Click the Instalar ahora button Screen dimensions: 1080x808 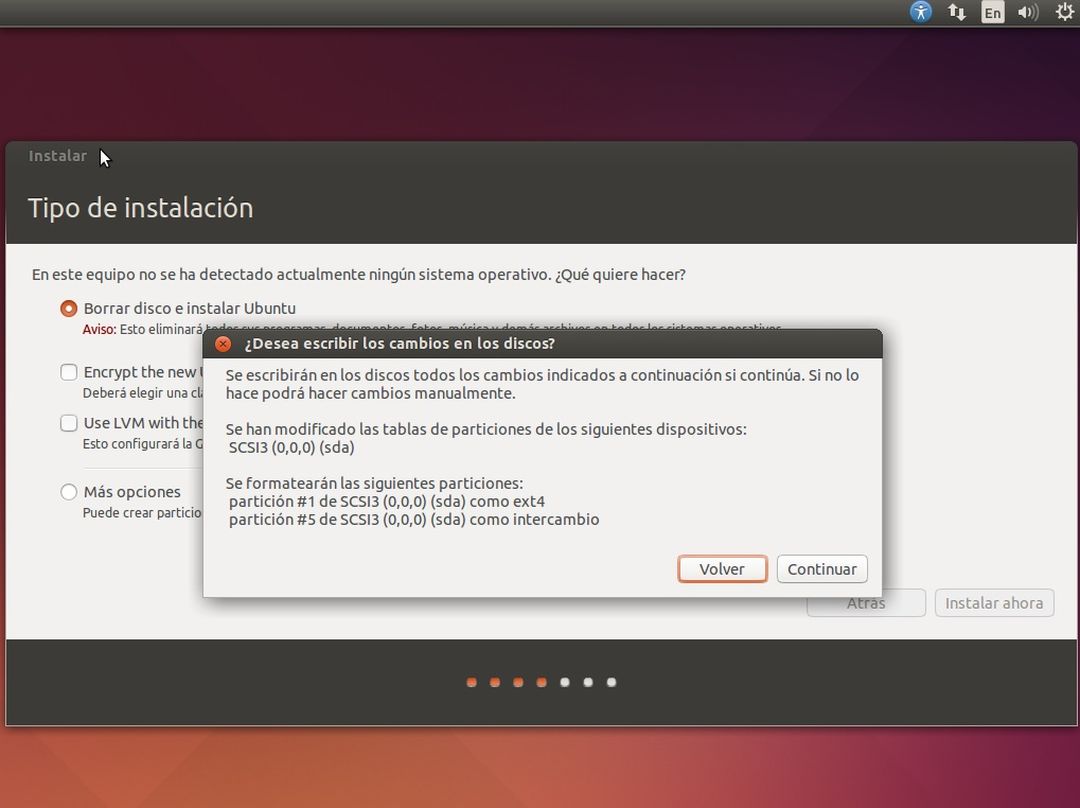pyautogui.click(x=994, y=602)
